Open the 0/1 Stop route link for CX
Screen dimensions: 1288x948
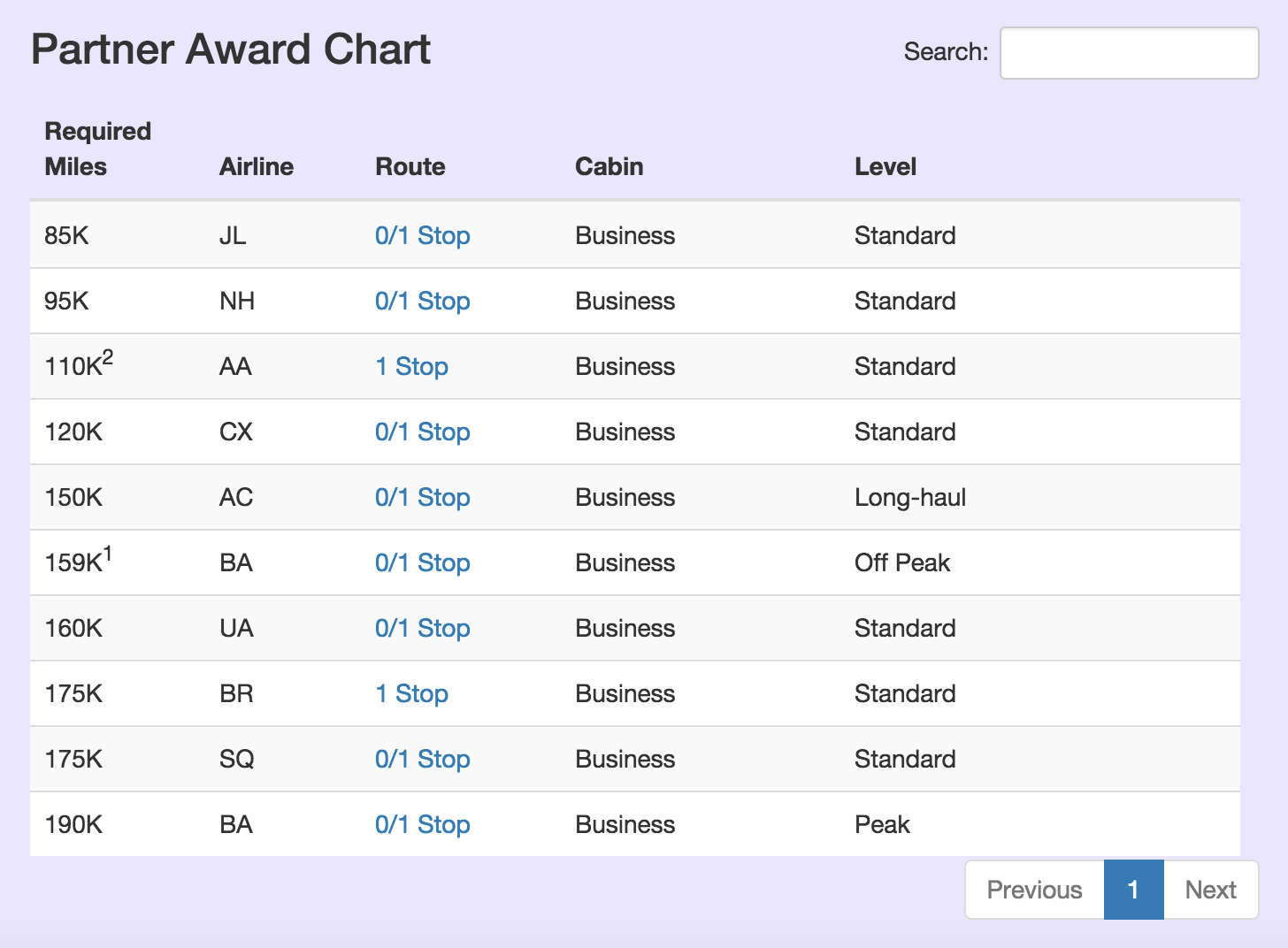422,432
